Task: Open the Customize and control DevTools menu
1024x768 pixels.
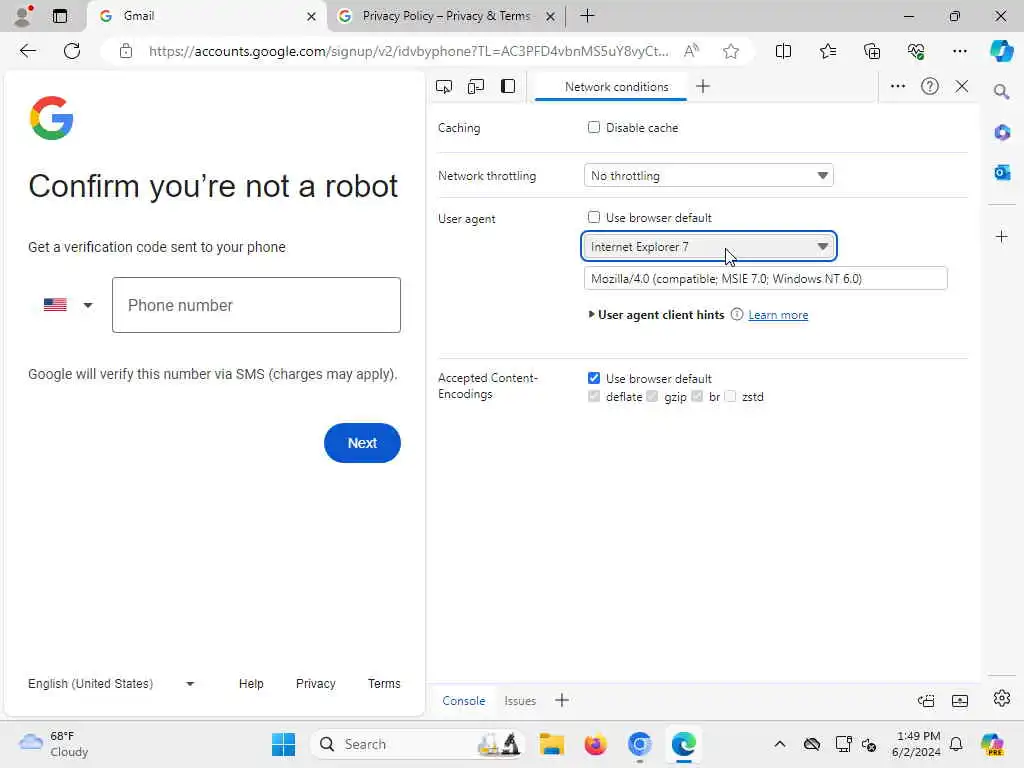Action: (x=898, y=86)
